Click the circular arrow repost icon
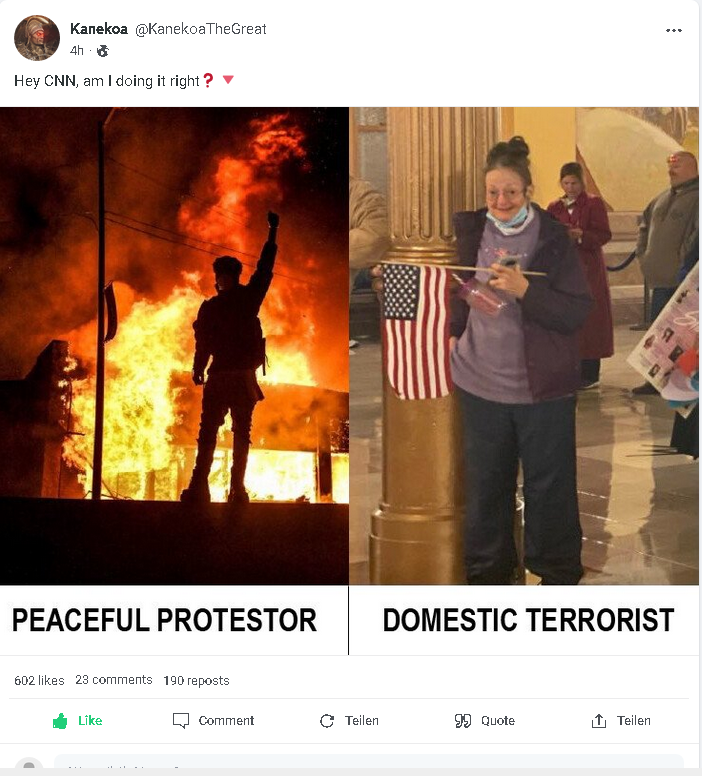Image resolution: width=702 pixels, height=776 pixels. [327, 721]
